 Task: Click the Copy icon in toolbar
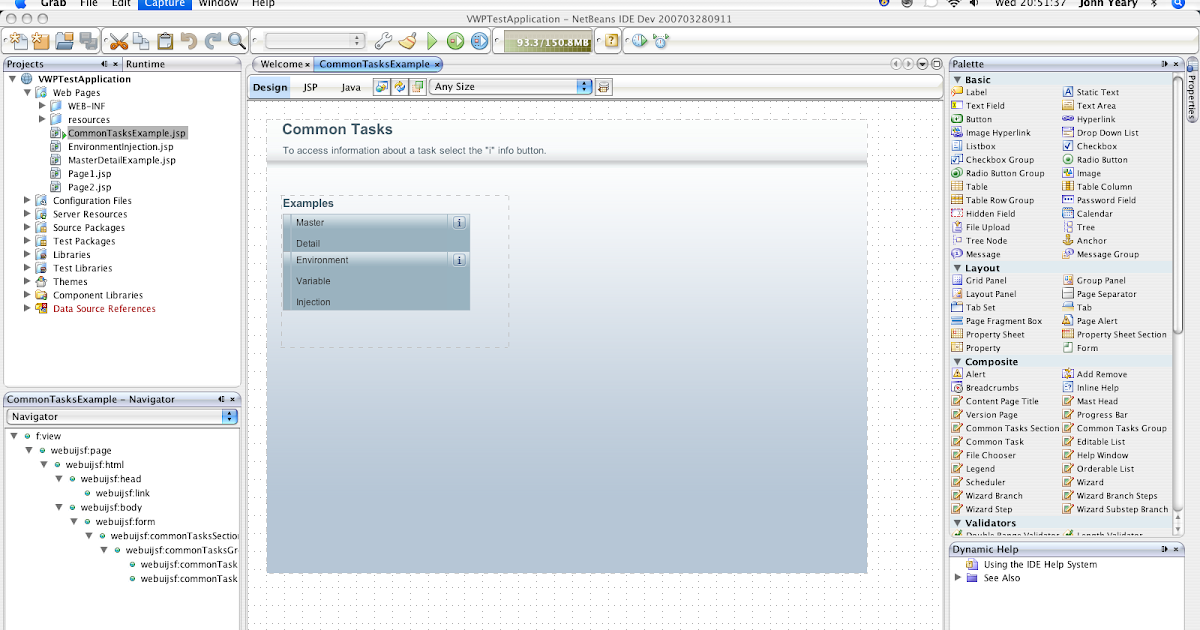tap(142, 41)
